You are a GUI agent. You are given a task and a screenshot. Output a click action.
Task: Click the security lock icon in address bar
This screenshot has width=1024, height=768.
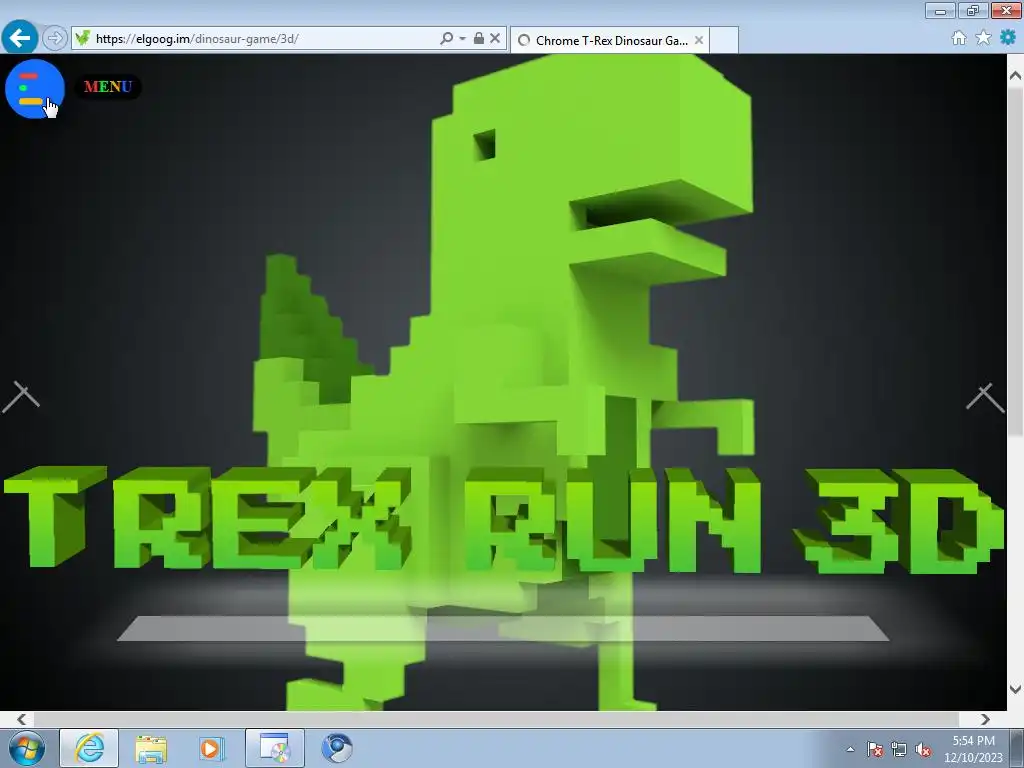(479, 38)
